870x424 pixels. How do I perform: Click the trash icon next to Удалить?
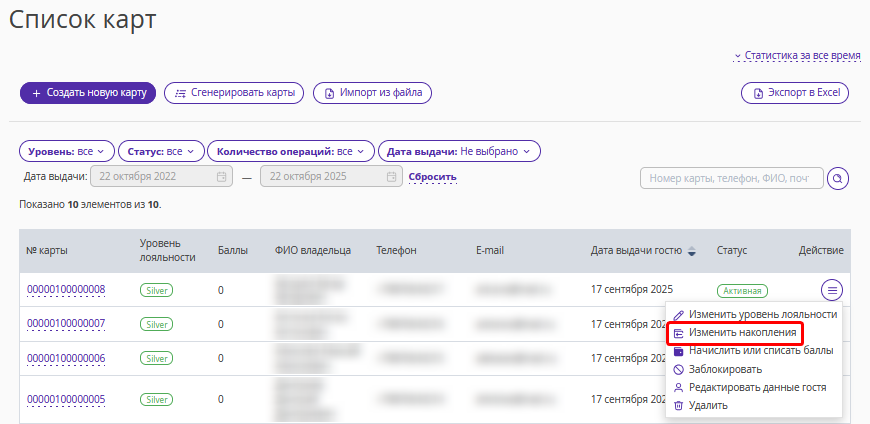tap(678, 405)
